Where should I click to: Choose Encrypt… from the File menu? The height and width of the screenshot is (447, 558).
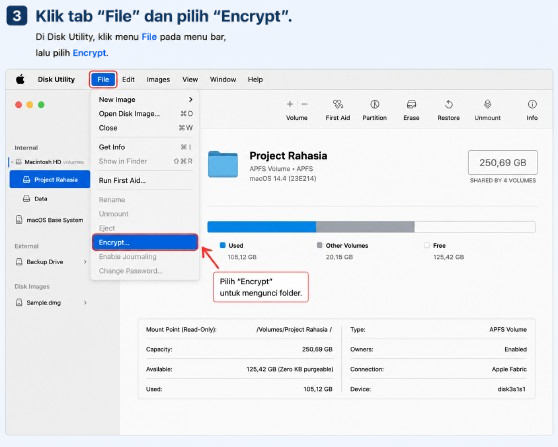pos(145,242)
